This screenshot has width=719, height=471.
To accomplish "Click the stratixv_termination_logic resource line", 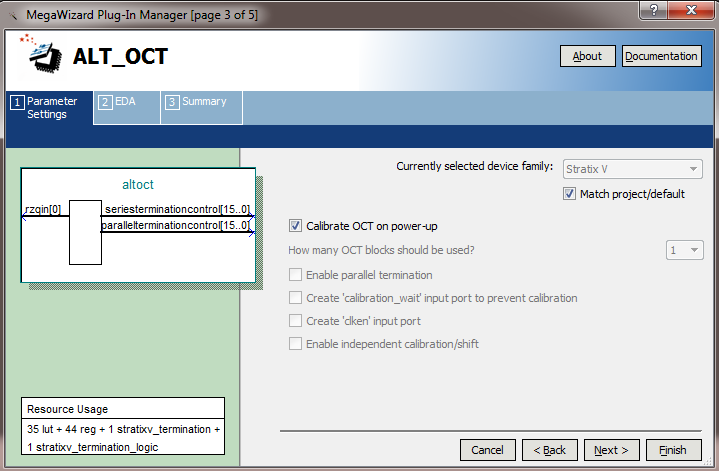I will (93, 447).
